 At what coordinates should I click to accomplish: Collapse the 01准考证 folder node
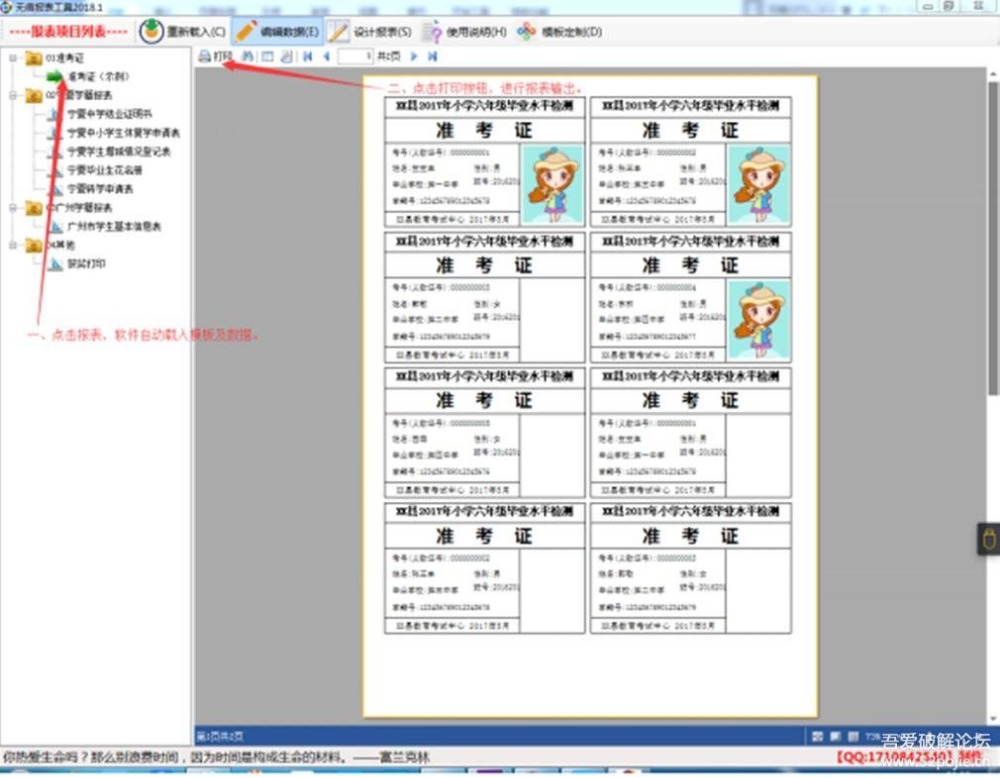tap(13, 58)
